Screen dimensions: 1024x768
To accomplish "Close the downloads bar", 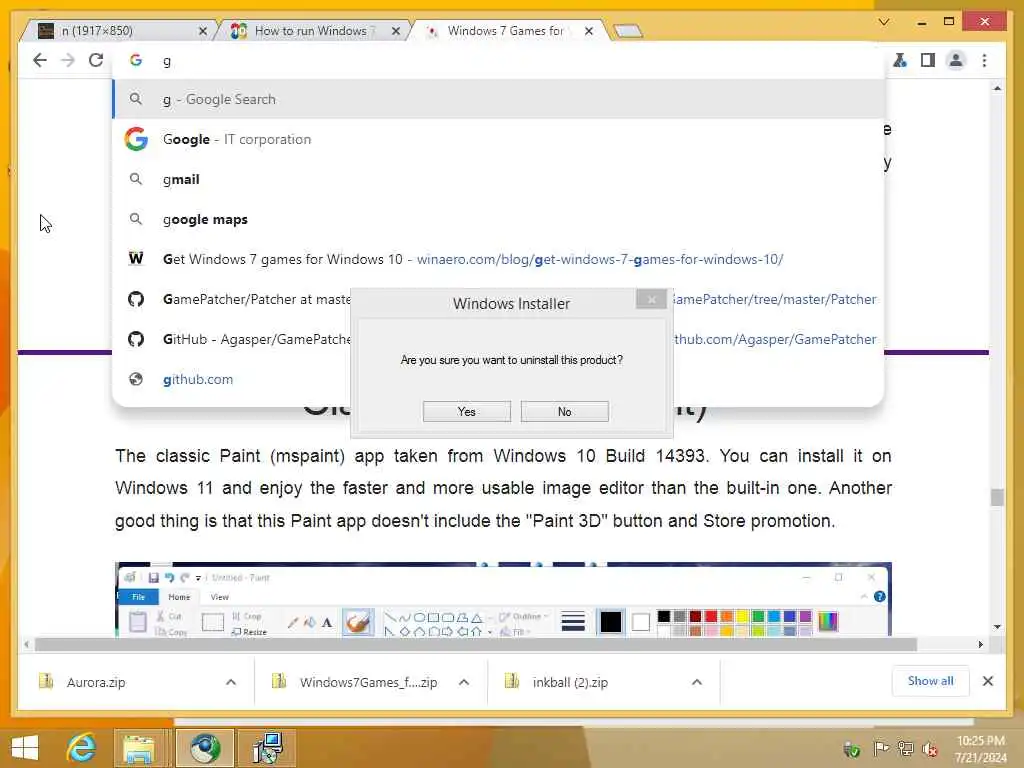I will tap(987, 681).
